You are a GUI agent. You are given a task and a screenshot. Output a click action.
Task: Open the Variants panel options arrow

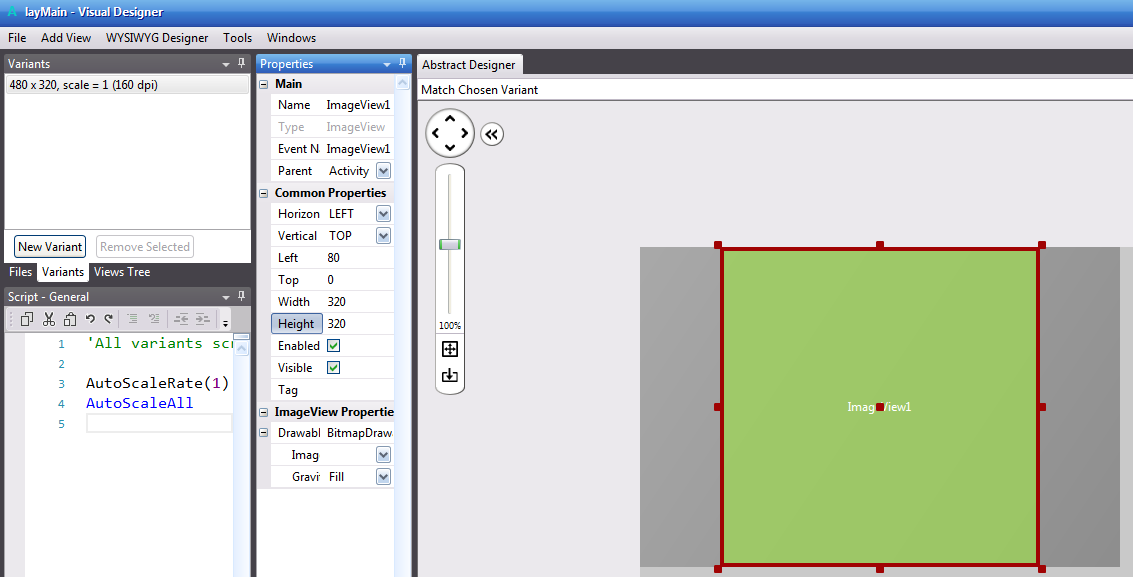pos(225,64)
